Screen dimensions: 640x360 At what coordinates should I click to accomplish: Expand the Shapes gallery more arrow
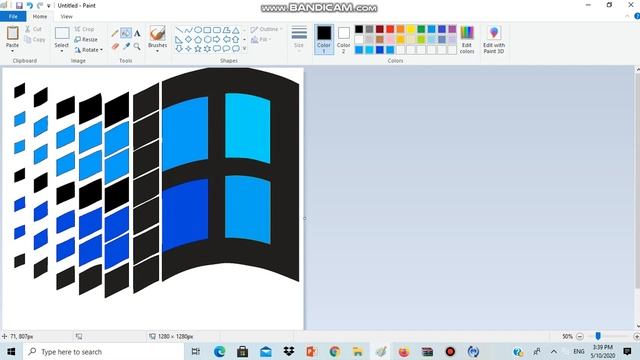click(244, 49)
